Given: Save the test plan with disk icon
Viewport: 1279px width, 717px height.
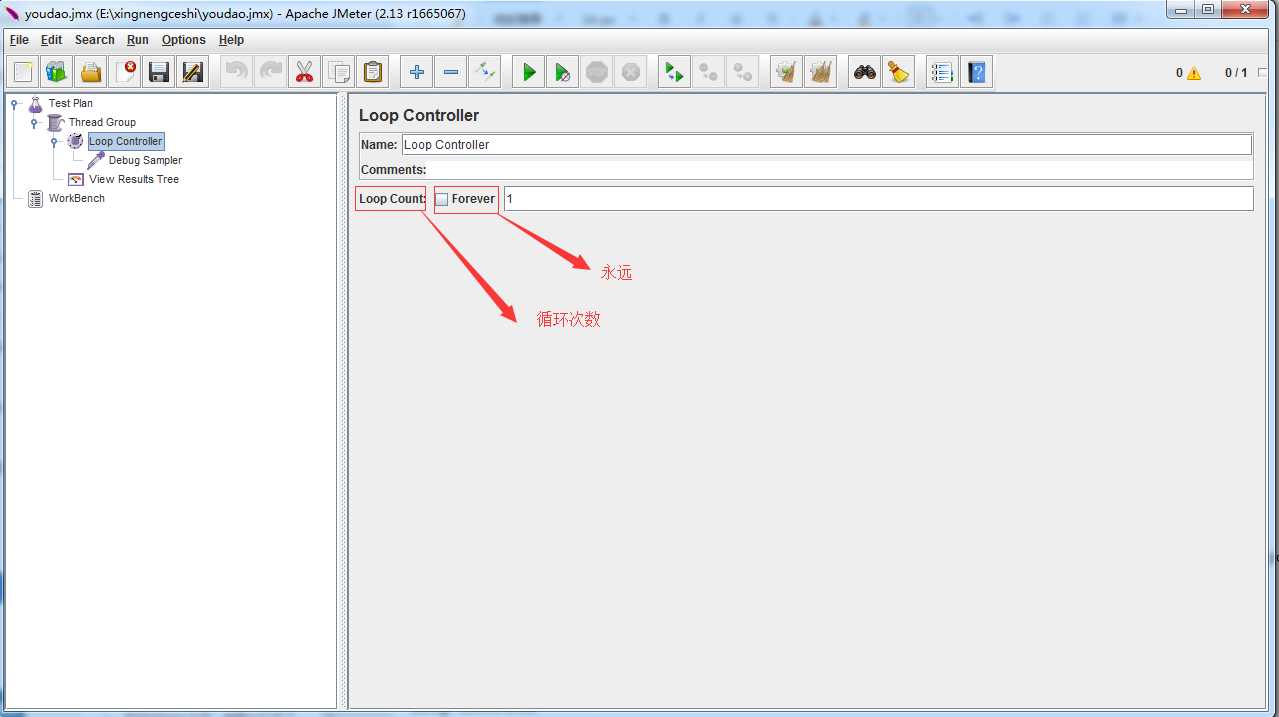Looking at the screenshot, I should pyautogui.click(x=159, y=72).
